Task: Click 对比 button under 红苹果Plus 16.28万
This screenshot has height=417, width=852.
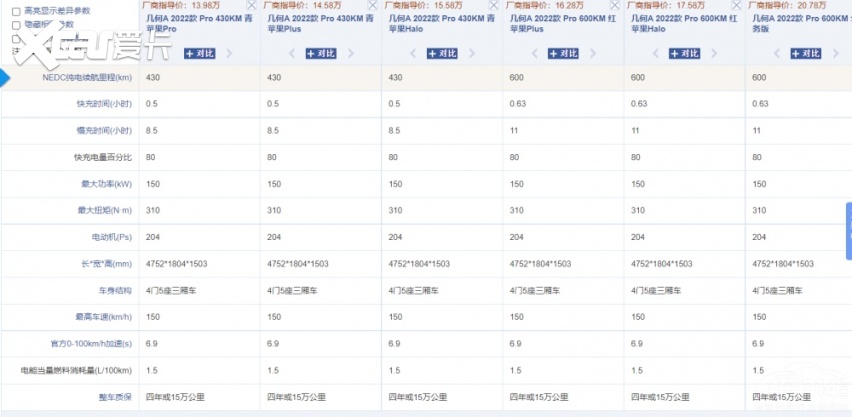Action: tap(564, 54)
